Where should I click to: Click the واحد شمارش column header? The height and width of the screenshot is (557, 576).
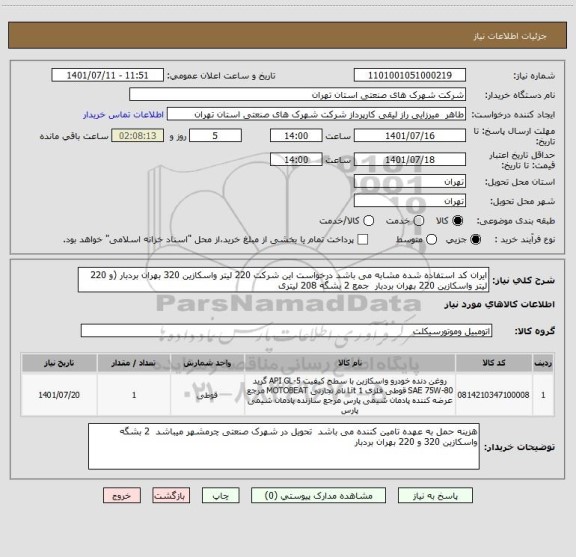point(207,363)
